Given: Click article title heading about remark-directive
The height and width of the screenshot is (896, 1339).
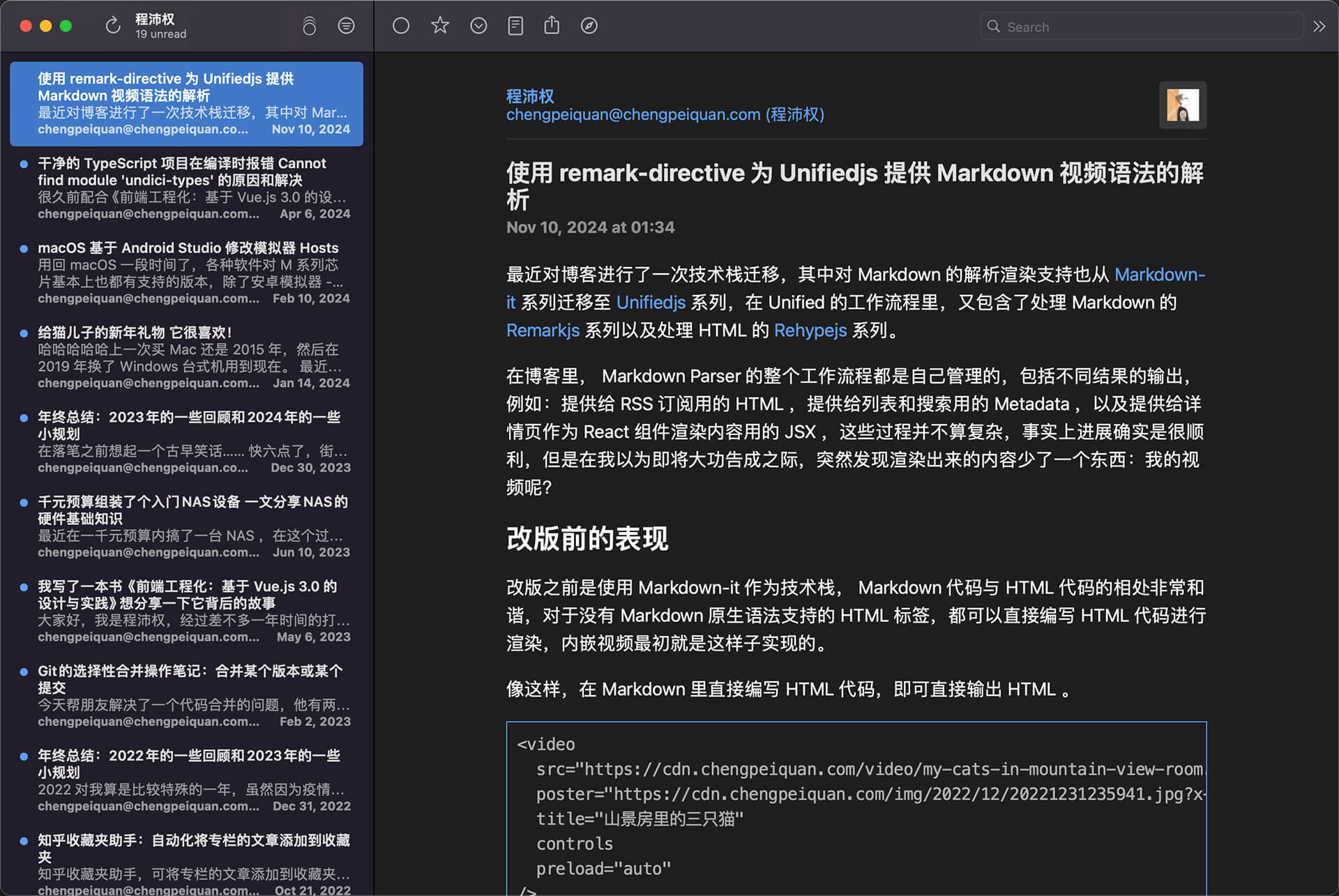Looking at the screenshot, I should [x=855, y=186].
